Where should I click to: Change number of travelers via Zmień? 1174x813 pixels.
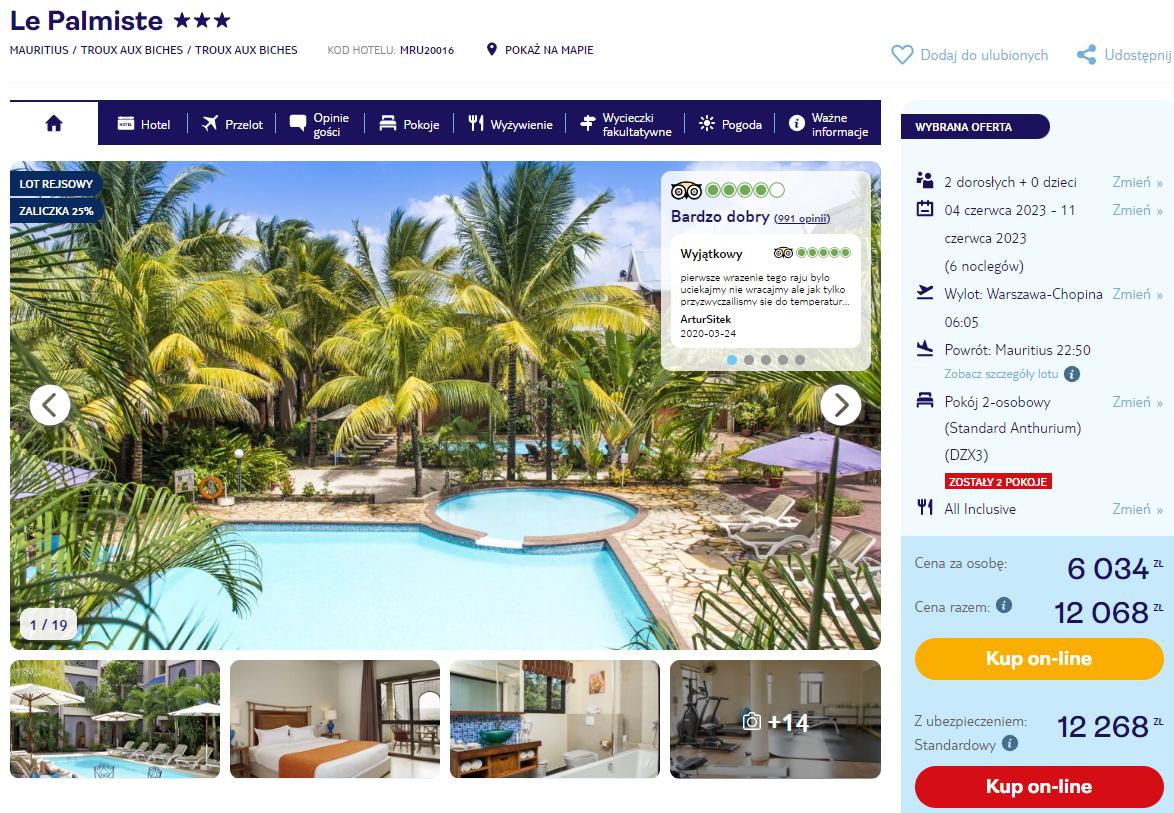[x=1137, y=182]
